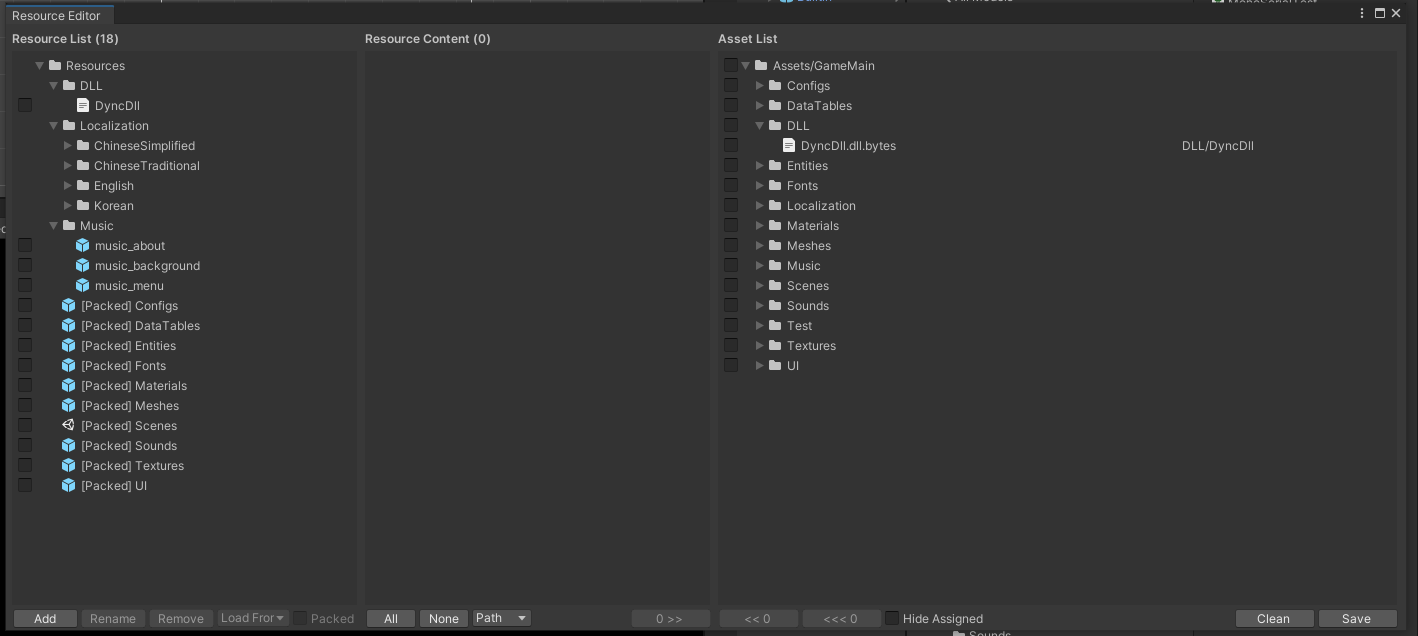Click the [Packed] DataTables cube icon

(69, 325)
